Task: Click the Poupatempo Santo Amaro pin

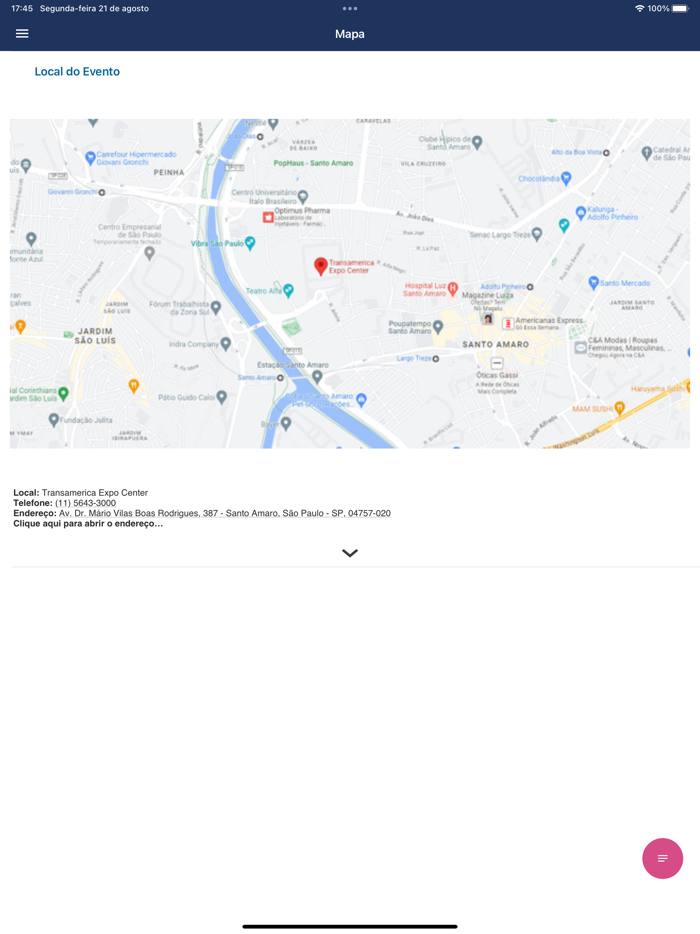Action: pos(438,326)
